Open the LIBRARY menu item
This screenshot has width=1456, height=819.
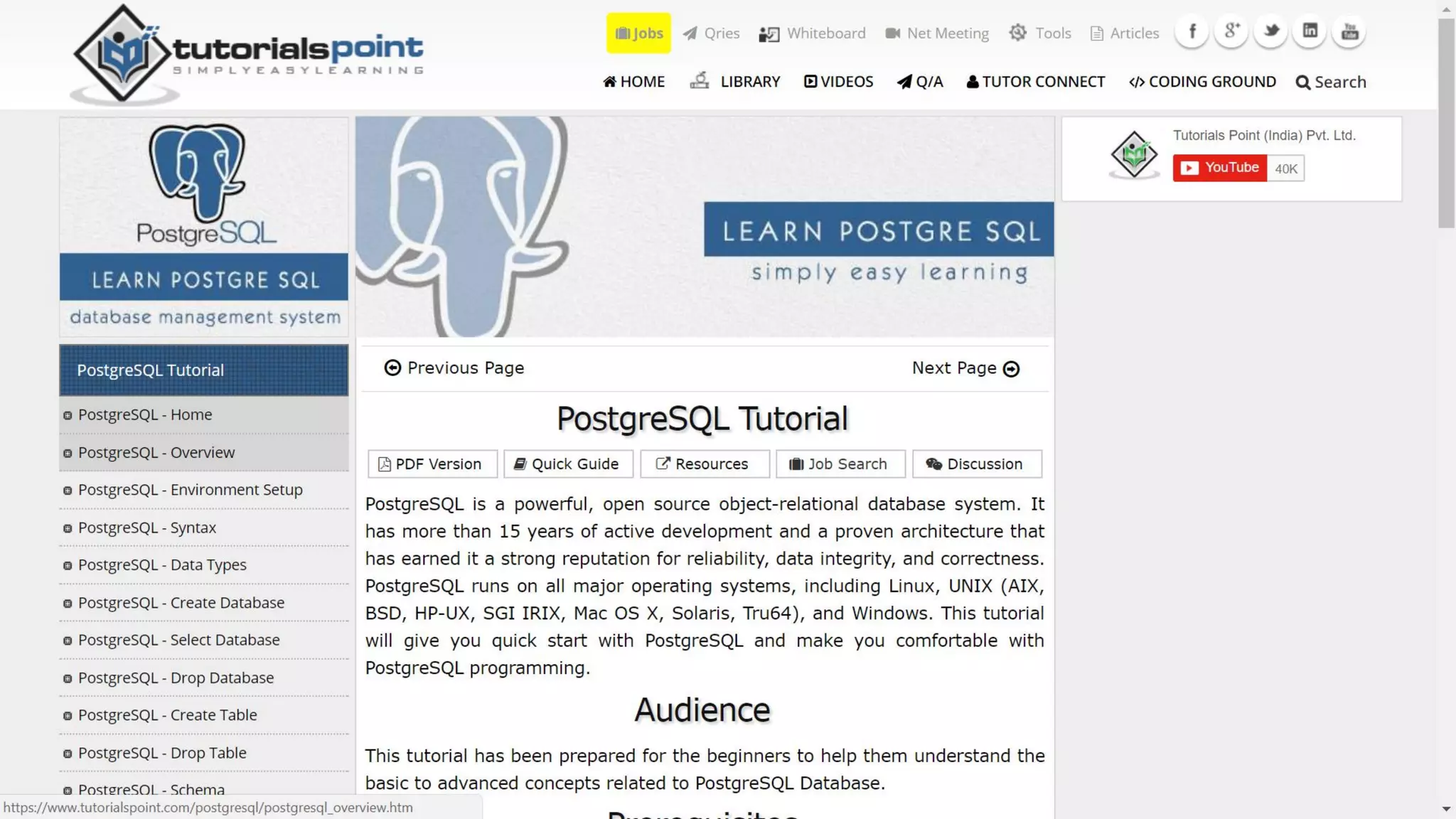pos(735,82)
